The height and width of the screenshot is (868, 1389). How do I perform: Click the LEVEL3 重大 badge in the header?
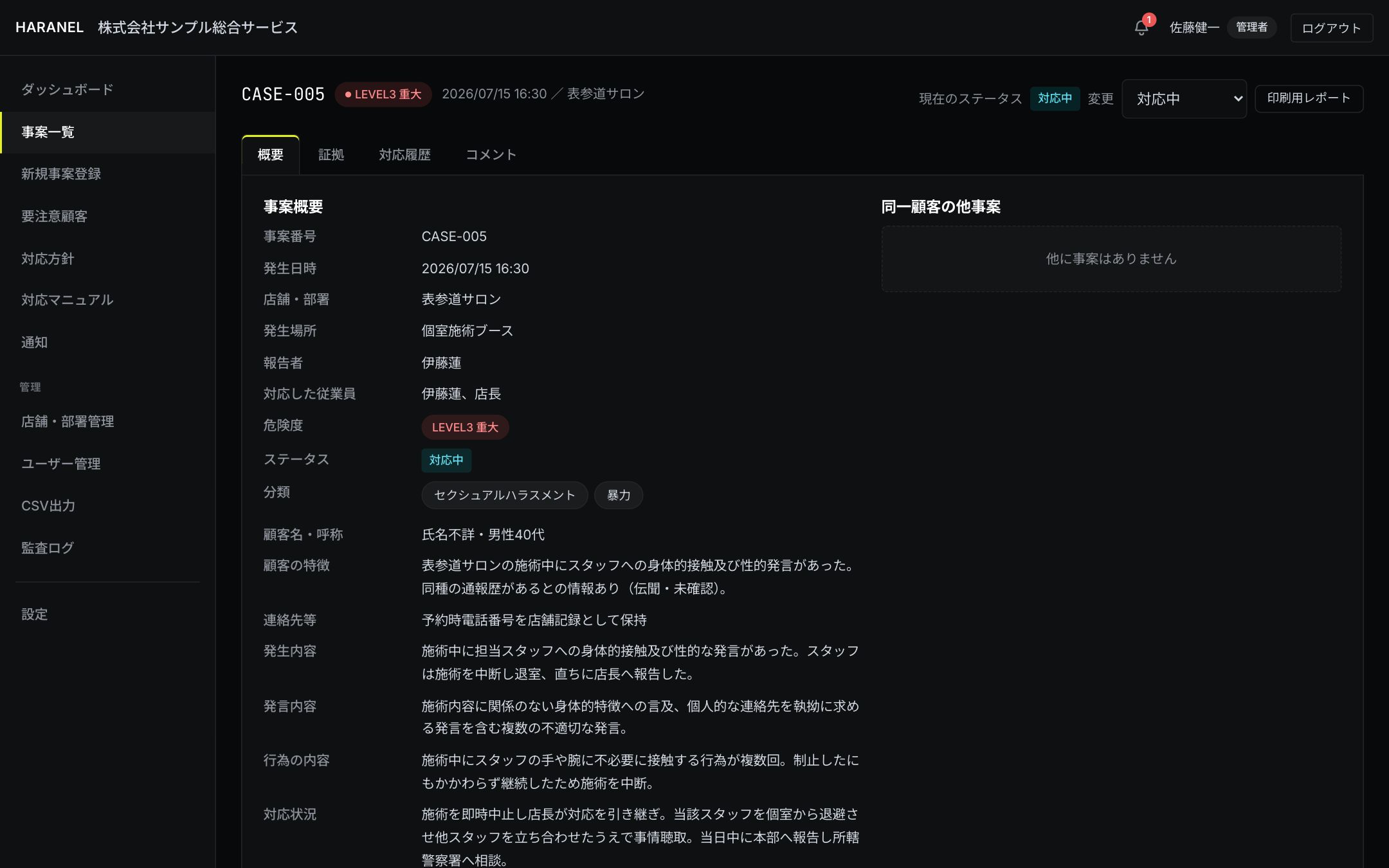383,95
